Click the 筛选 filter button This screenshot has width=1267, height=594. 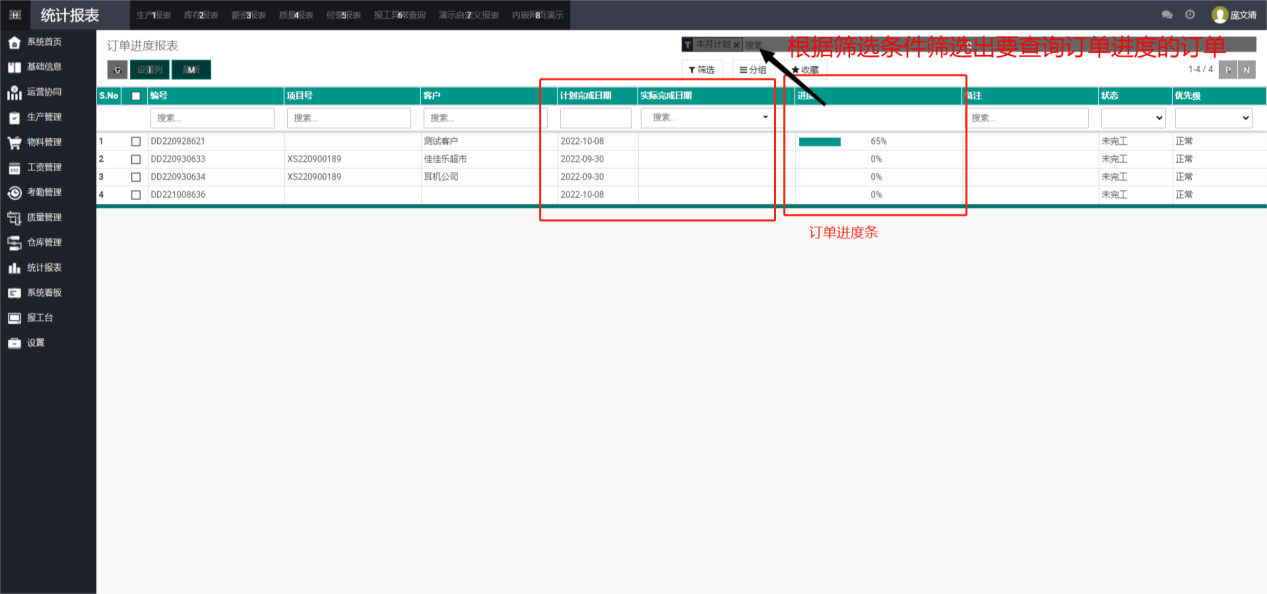click(x=702, y=70)
